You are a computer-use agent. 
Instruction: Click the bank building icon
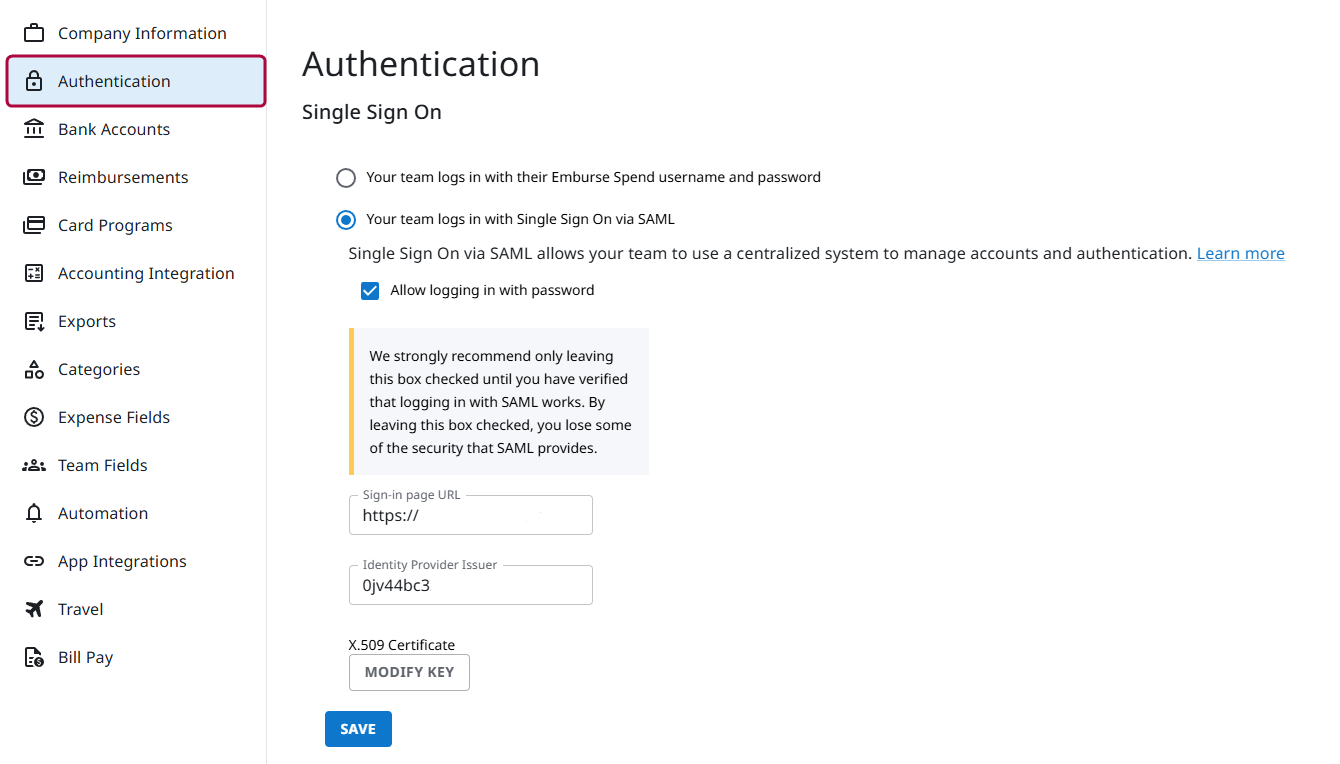[x=34, y=129]
